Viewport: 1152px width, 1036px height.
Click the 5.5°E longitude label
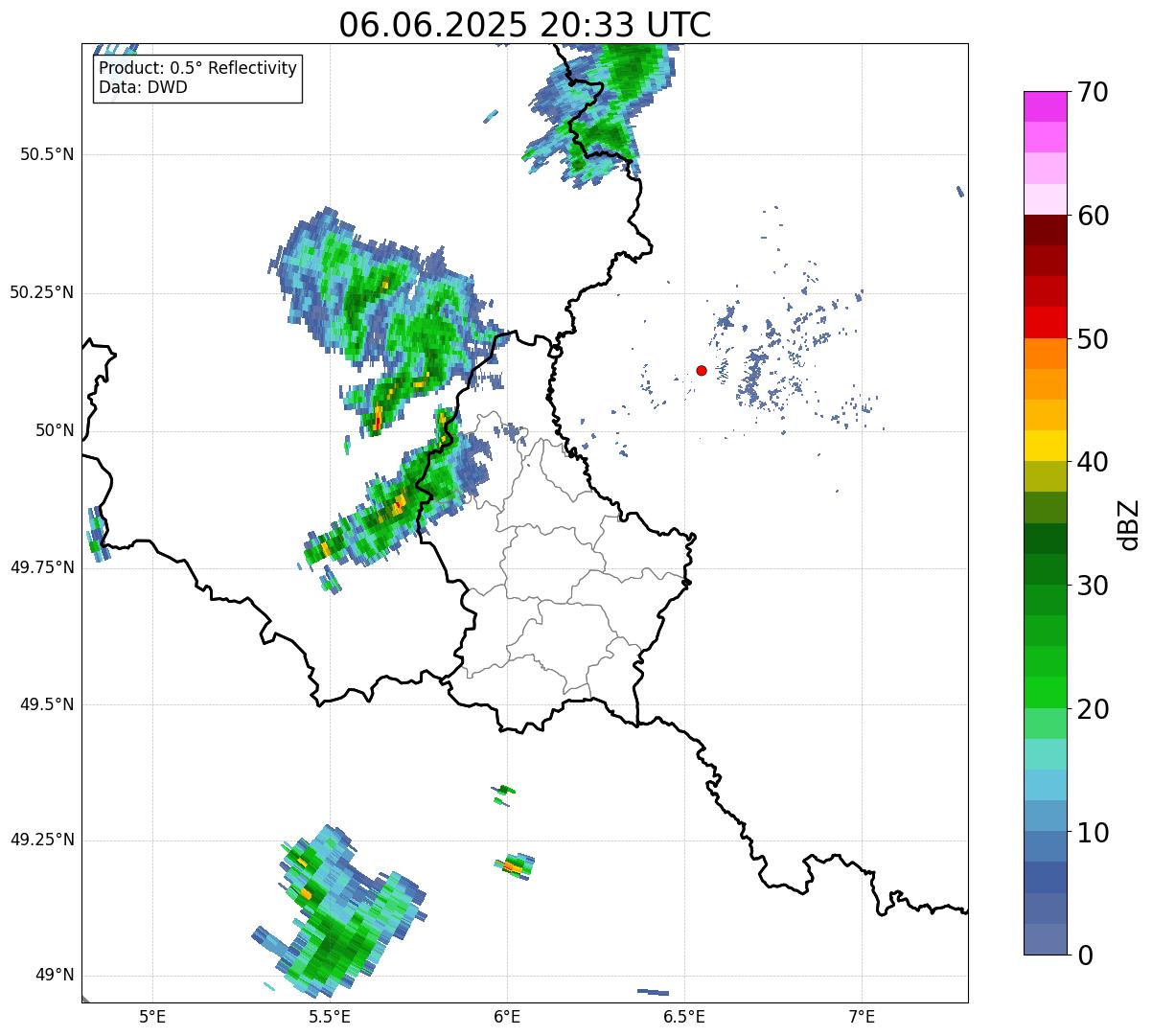click(330, 1017)
